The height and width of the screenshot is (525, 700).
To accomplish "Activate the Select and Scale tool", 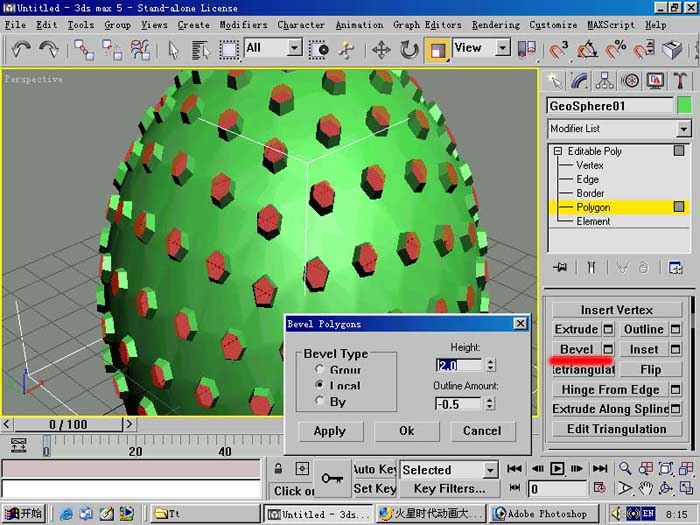I will coord(437,50).
